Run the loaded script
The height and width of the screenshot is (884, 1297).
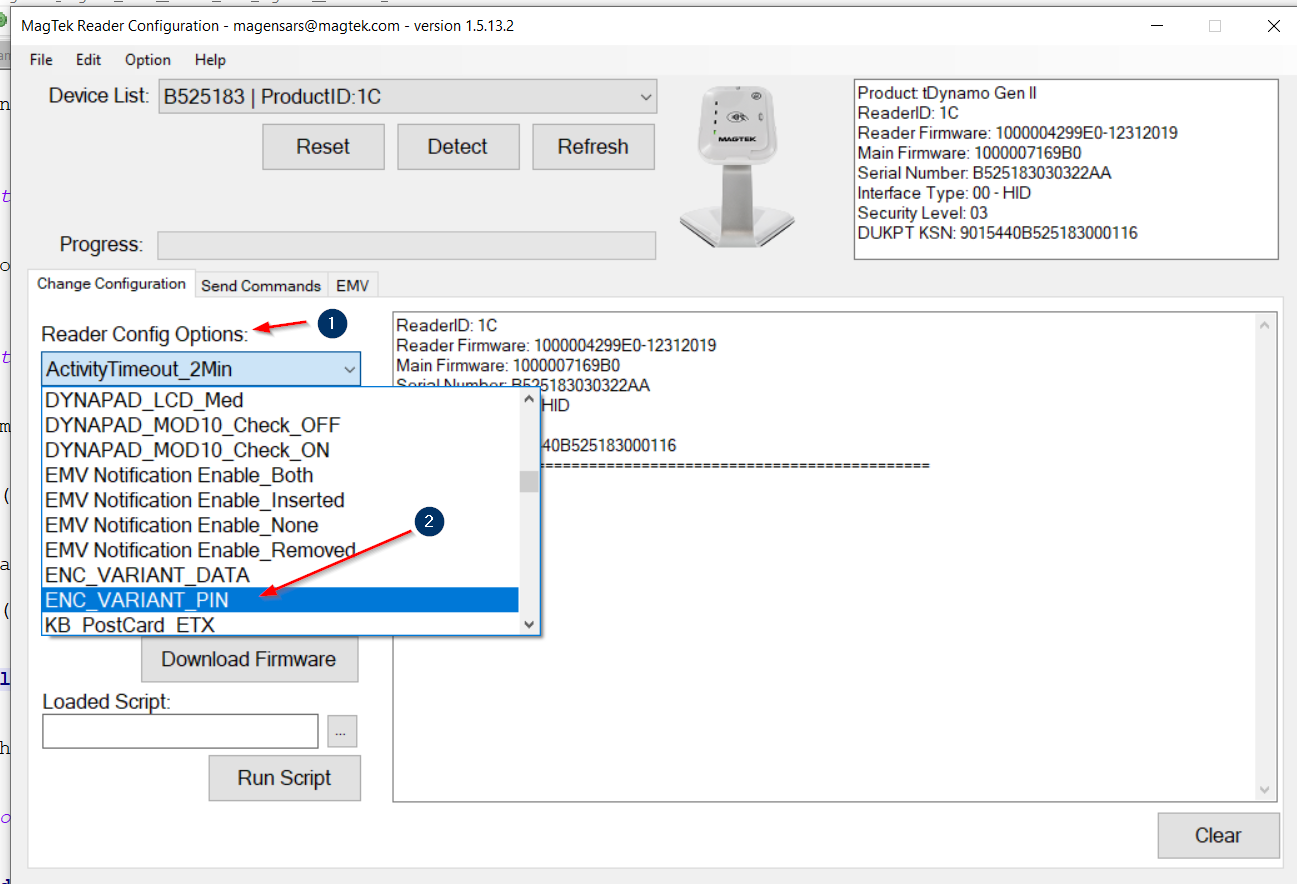point(284,778)
